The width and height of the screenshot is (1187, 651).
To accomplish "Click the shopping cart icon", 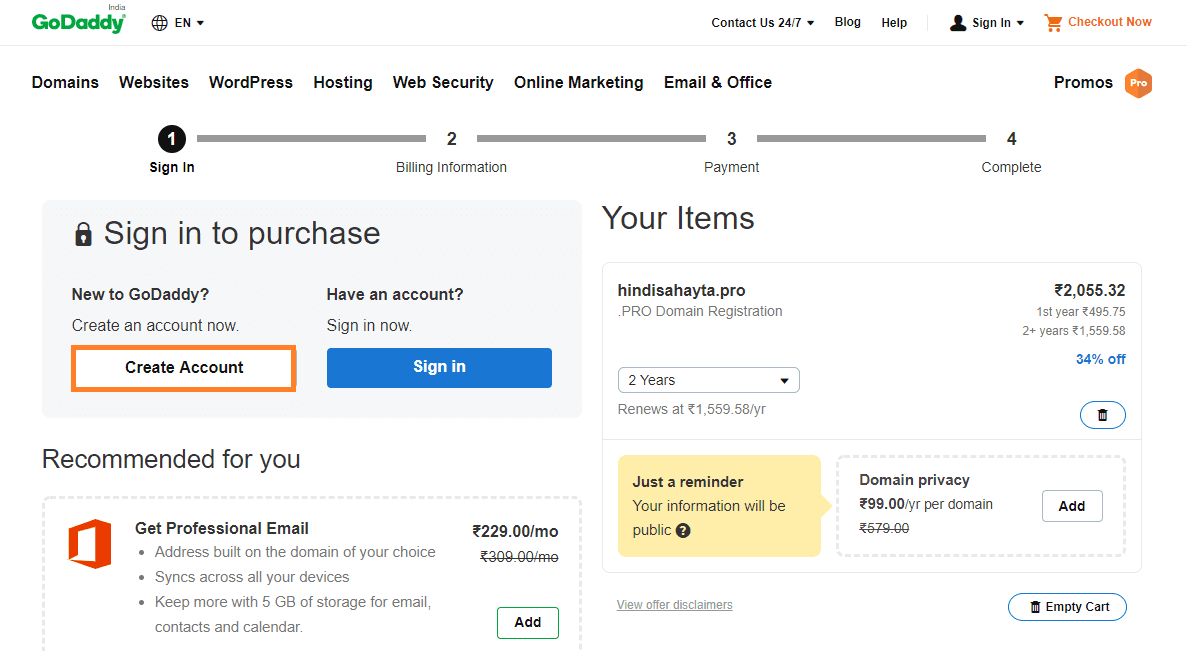I will [1053, 23].
